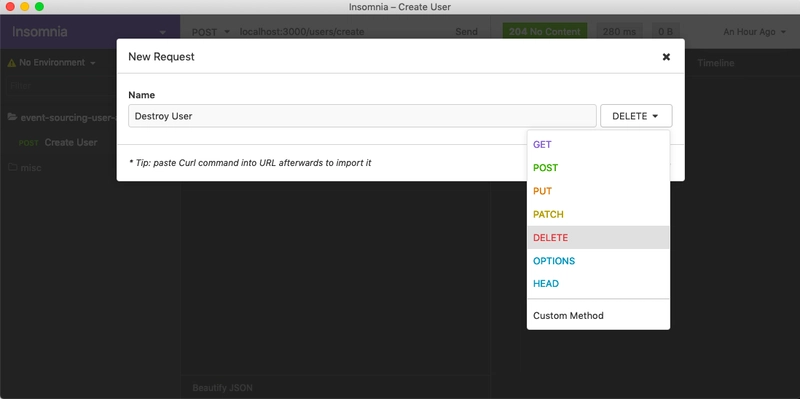Click the macOS yellow minimize button
This screenshot has width=800, height=399.
coord(24,7)
